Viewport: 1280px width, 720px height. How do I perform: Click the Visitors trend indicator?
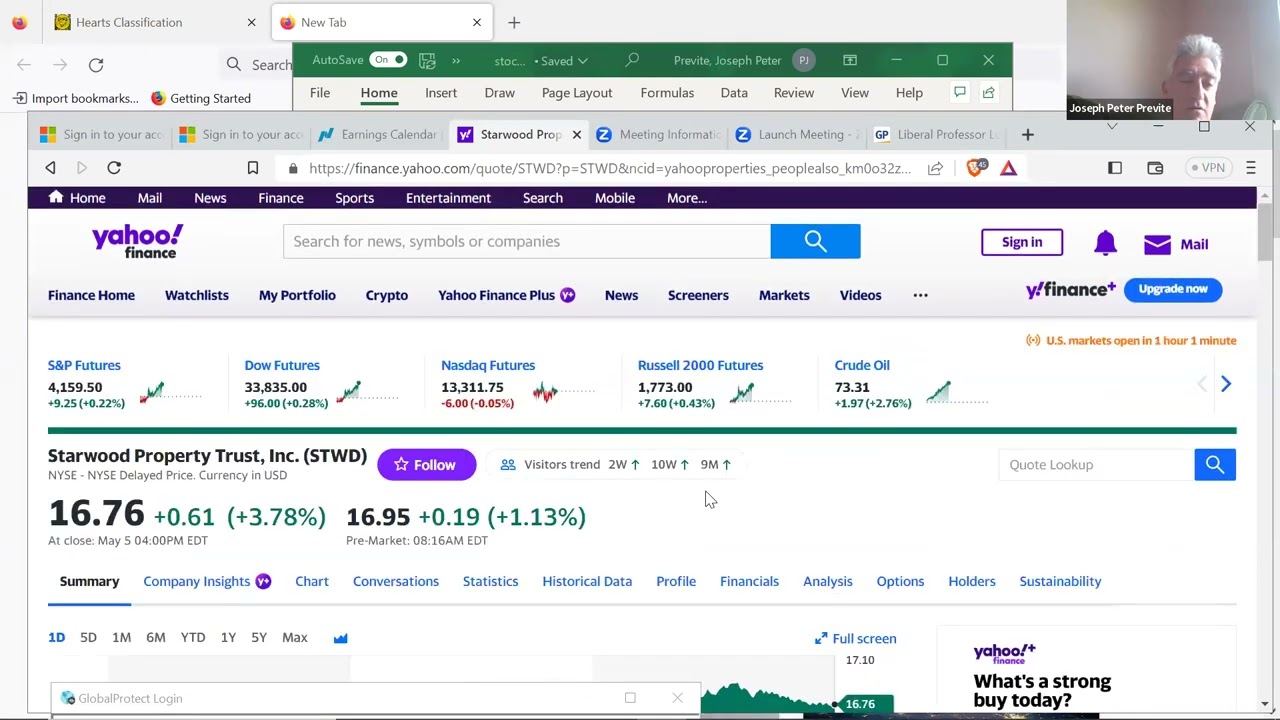[x=616, y=464]
